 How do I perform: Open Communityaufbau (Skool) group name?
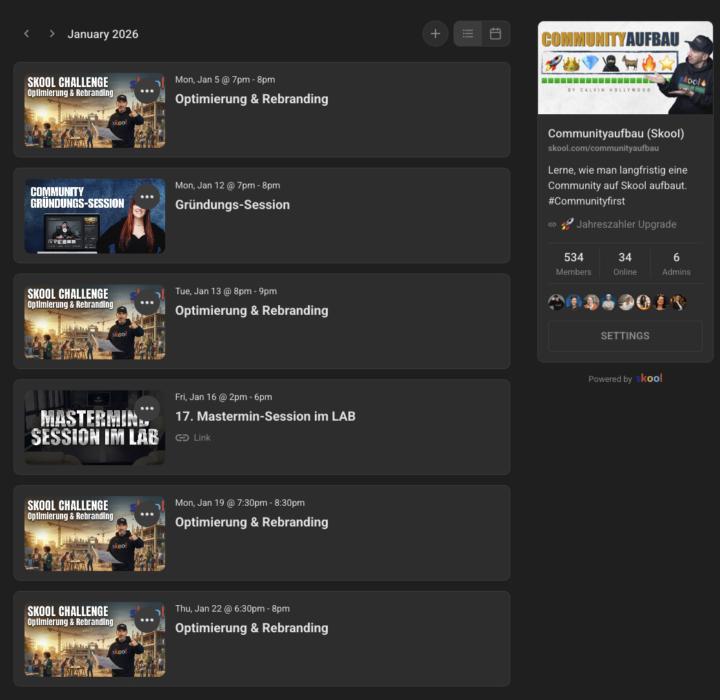tap(616, 134)
